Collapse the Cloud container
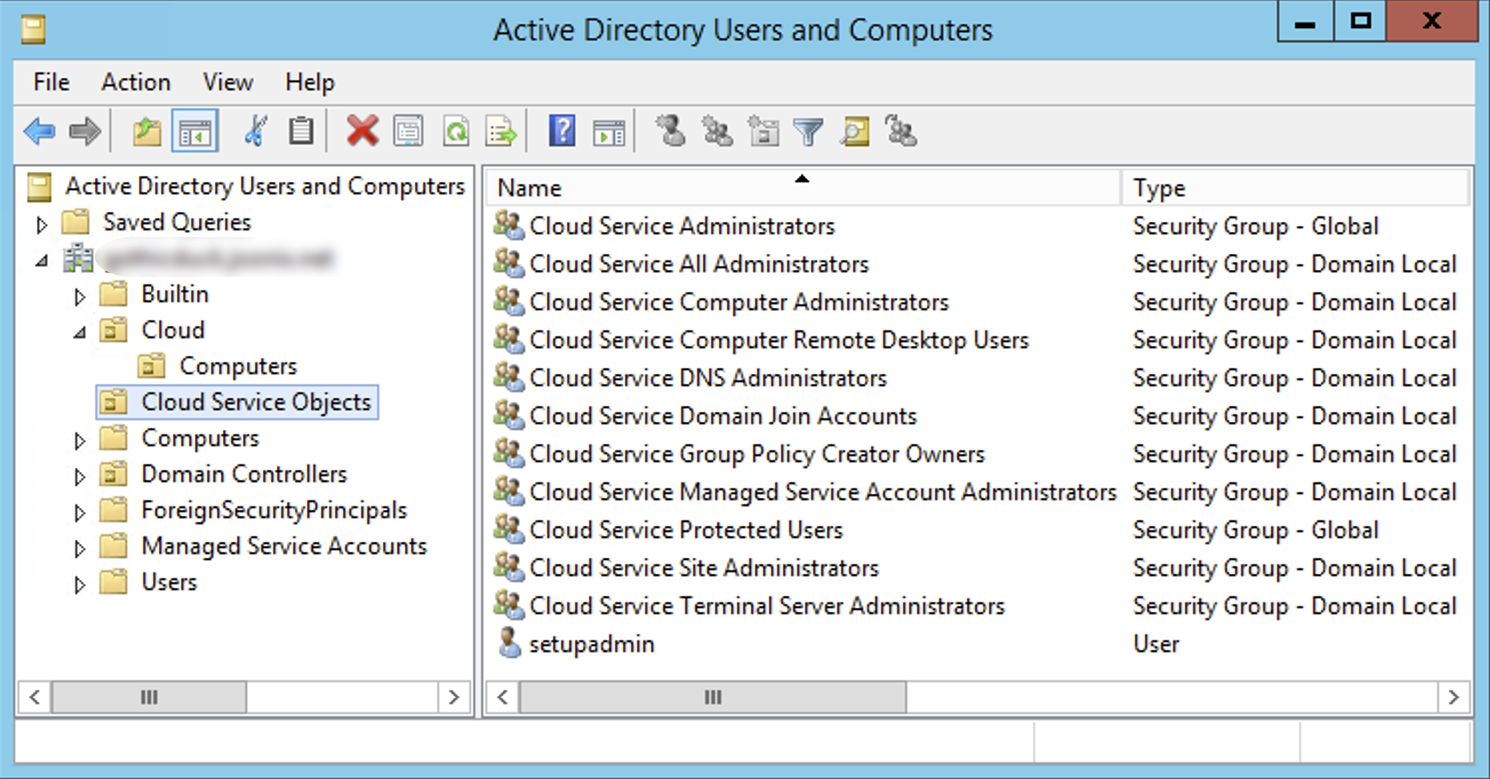 pyautogui.click(x=81, y=330)
